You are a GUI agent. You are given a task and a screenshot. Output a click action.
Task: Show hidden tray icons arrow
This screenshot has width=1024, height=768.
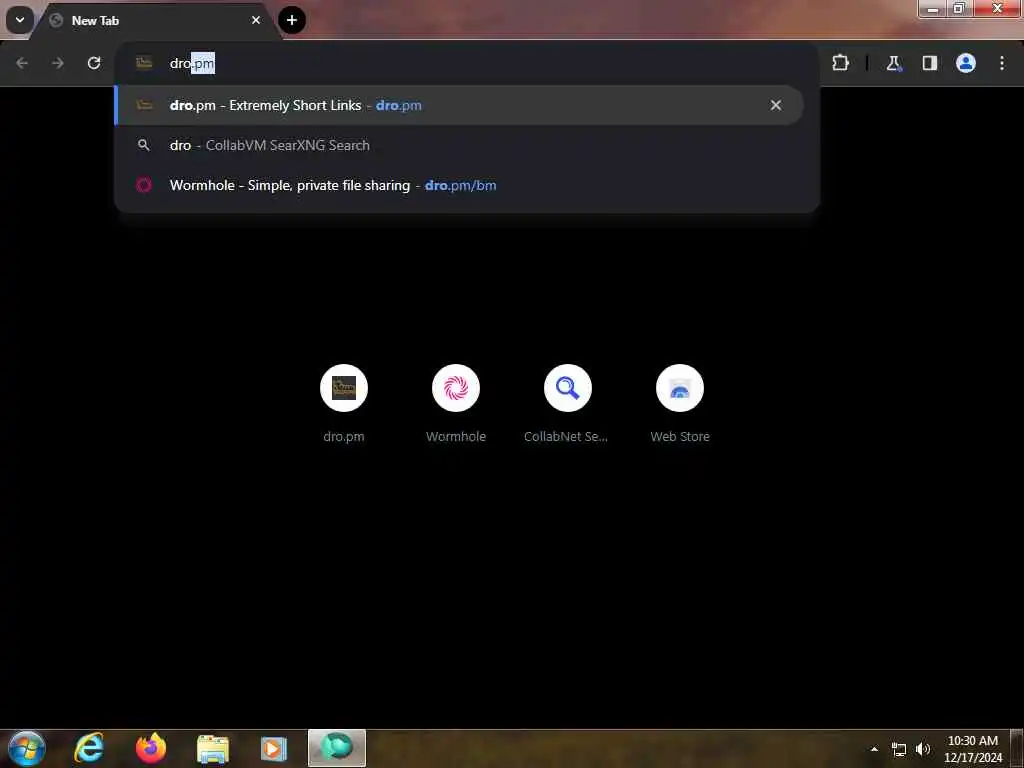pos(874,749)
